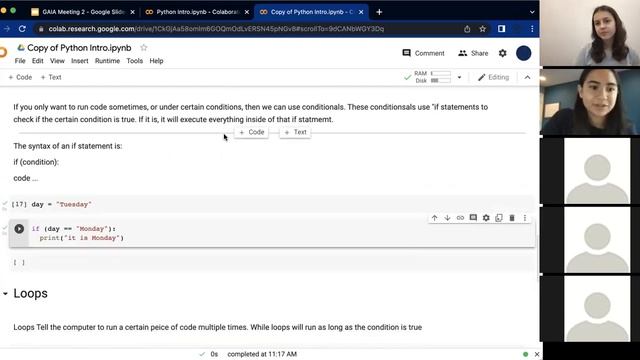The image size is (640, 360).
Task: Insert text cell between cells
Action: [x=295, y=132]
